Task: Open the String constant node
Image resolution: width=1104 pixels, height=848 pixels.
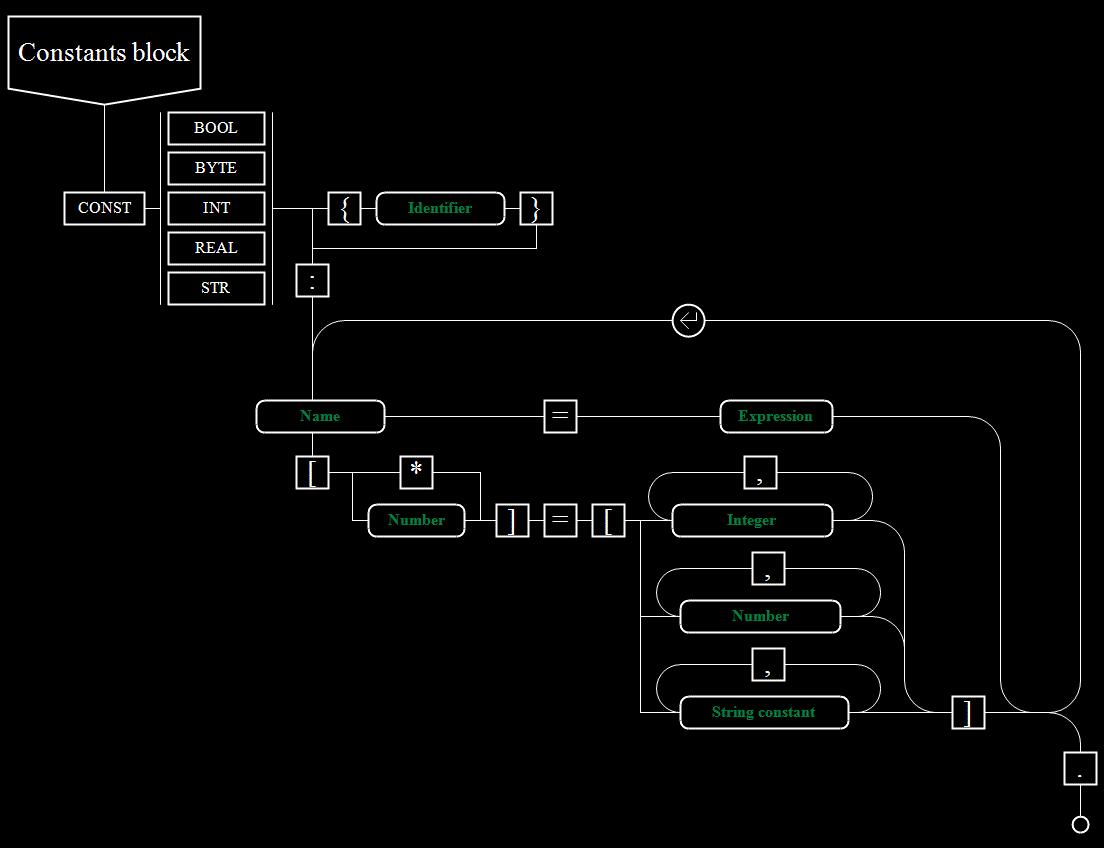Action: coord(764,712)
